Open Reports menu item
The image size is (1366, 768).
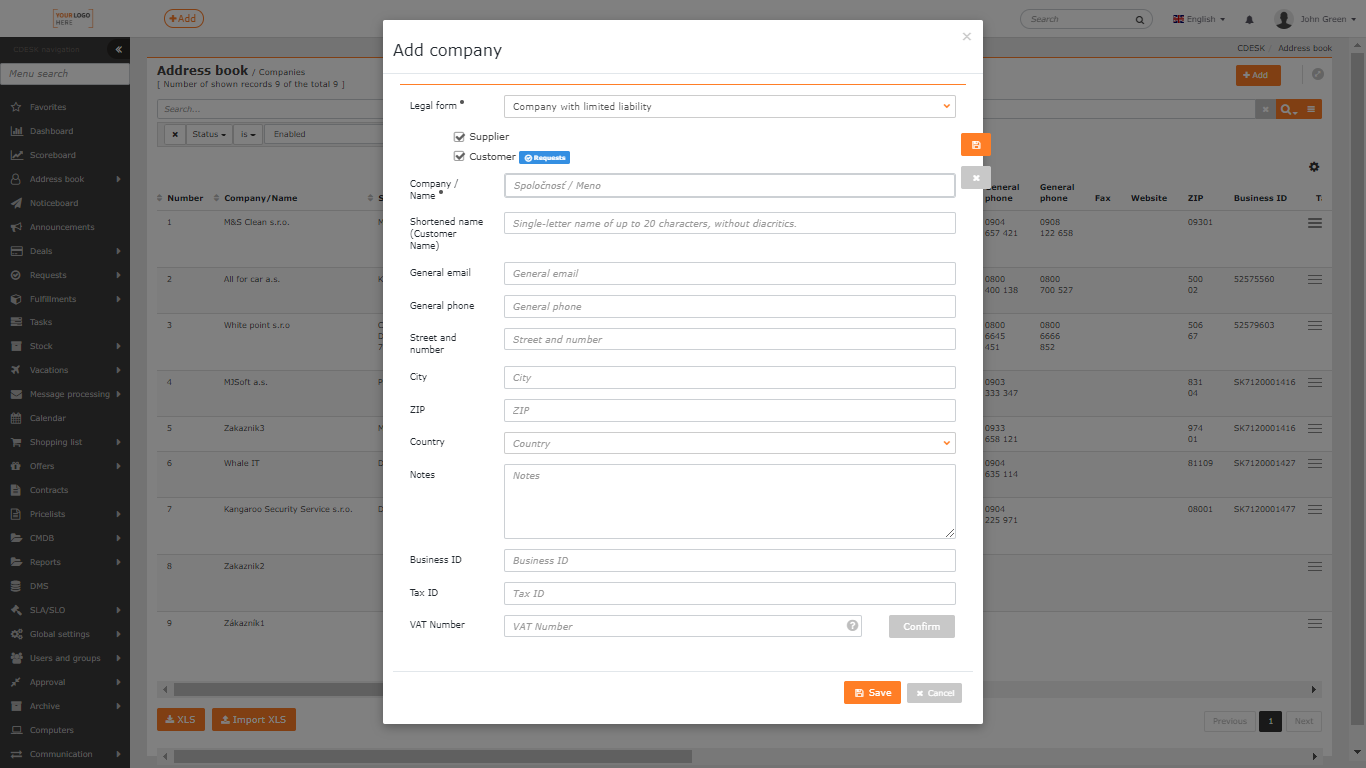click(45, 562)
